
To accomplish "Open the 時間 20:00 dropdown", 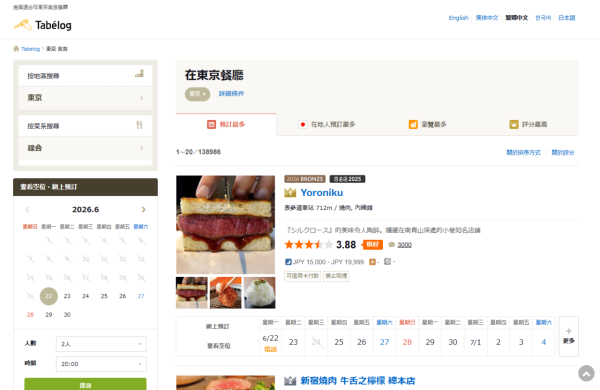I will point(101,364).
